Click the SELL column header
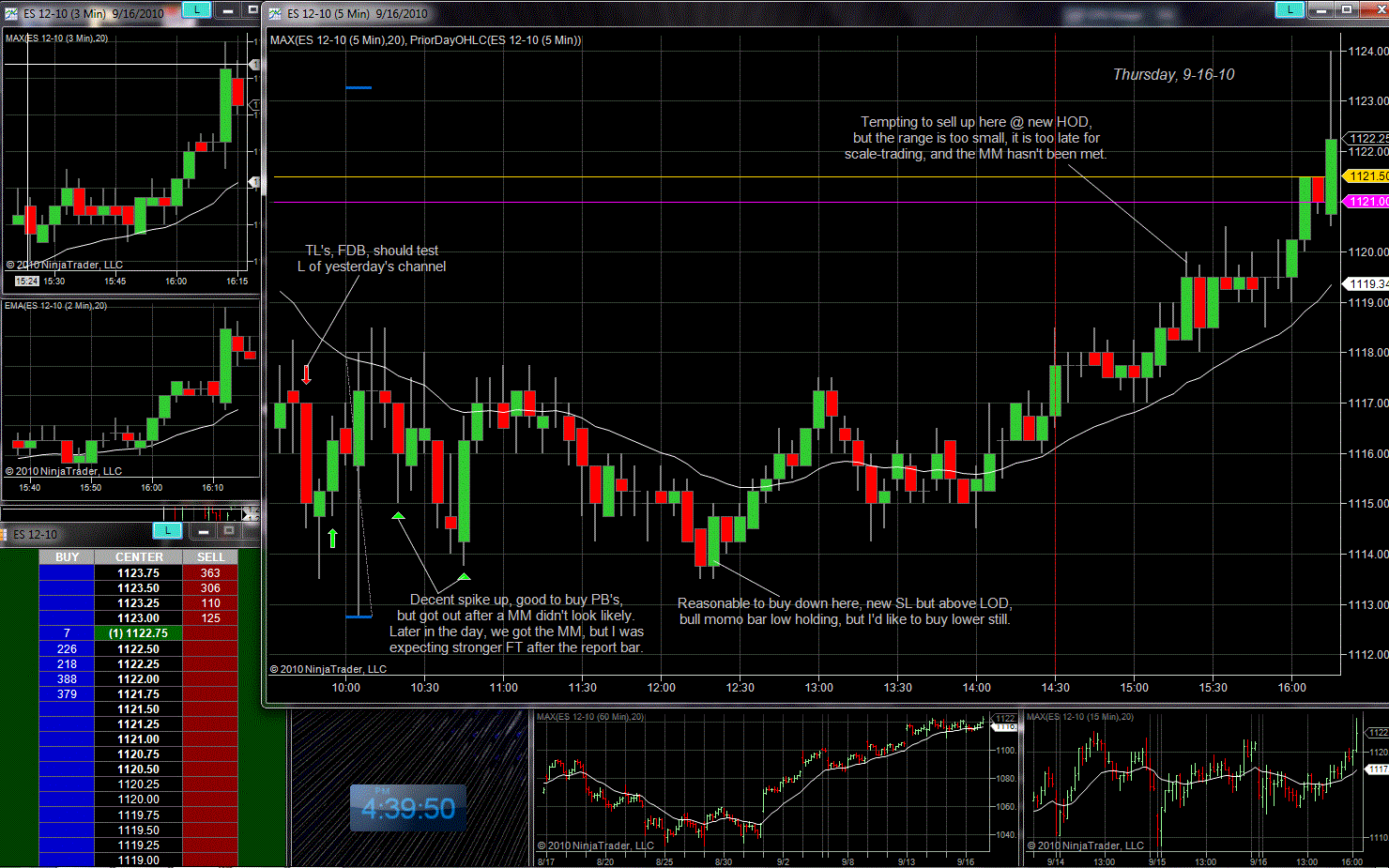 pyautogui.click(x=210, y=556)
